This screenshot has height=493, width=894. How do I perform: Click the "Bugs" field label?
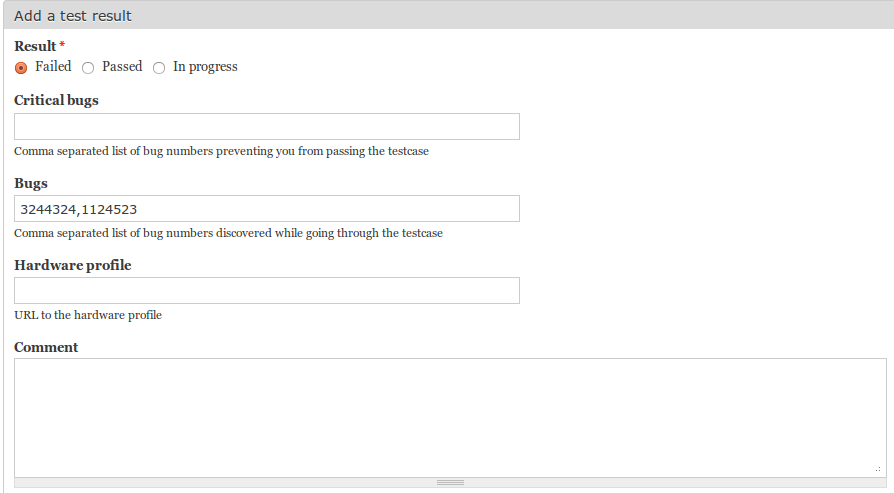[x=31, y=184]
